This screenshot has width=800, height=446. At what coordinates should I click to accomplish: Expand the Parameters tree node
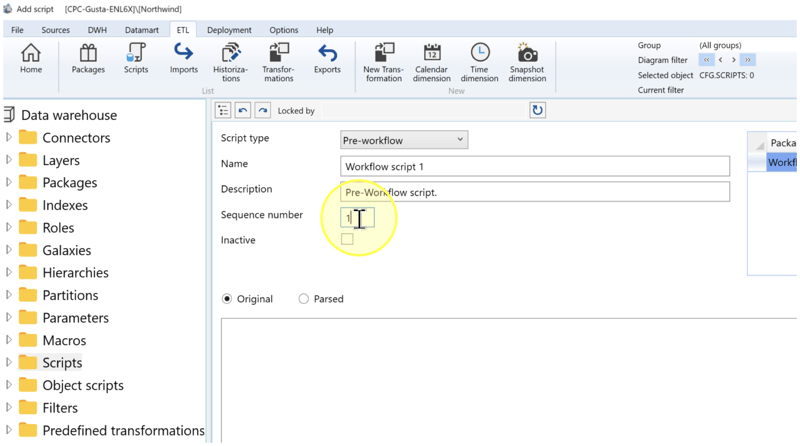point(9,317)
